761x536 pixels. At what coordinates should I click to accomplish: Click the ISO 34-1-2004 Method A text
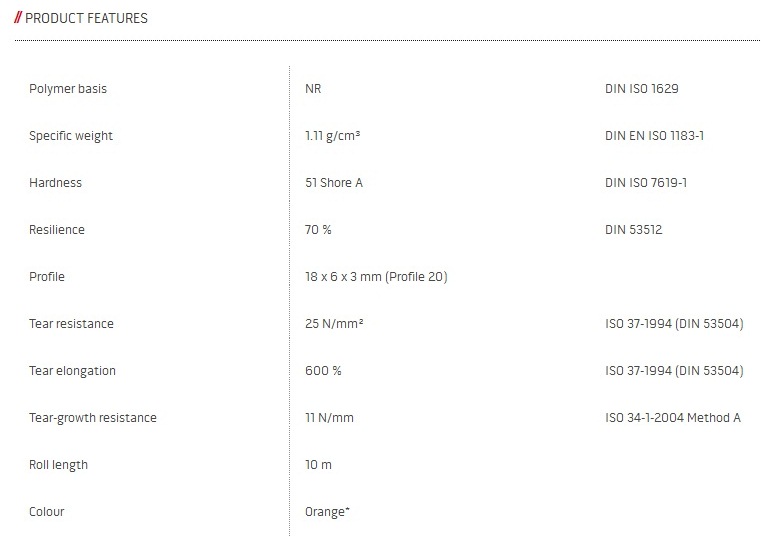[673, 418]
